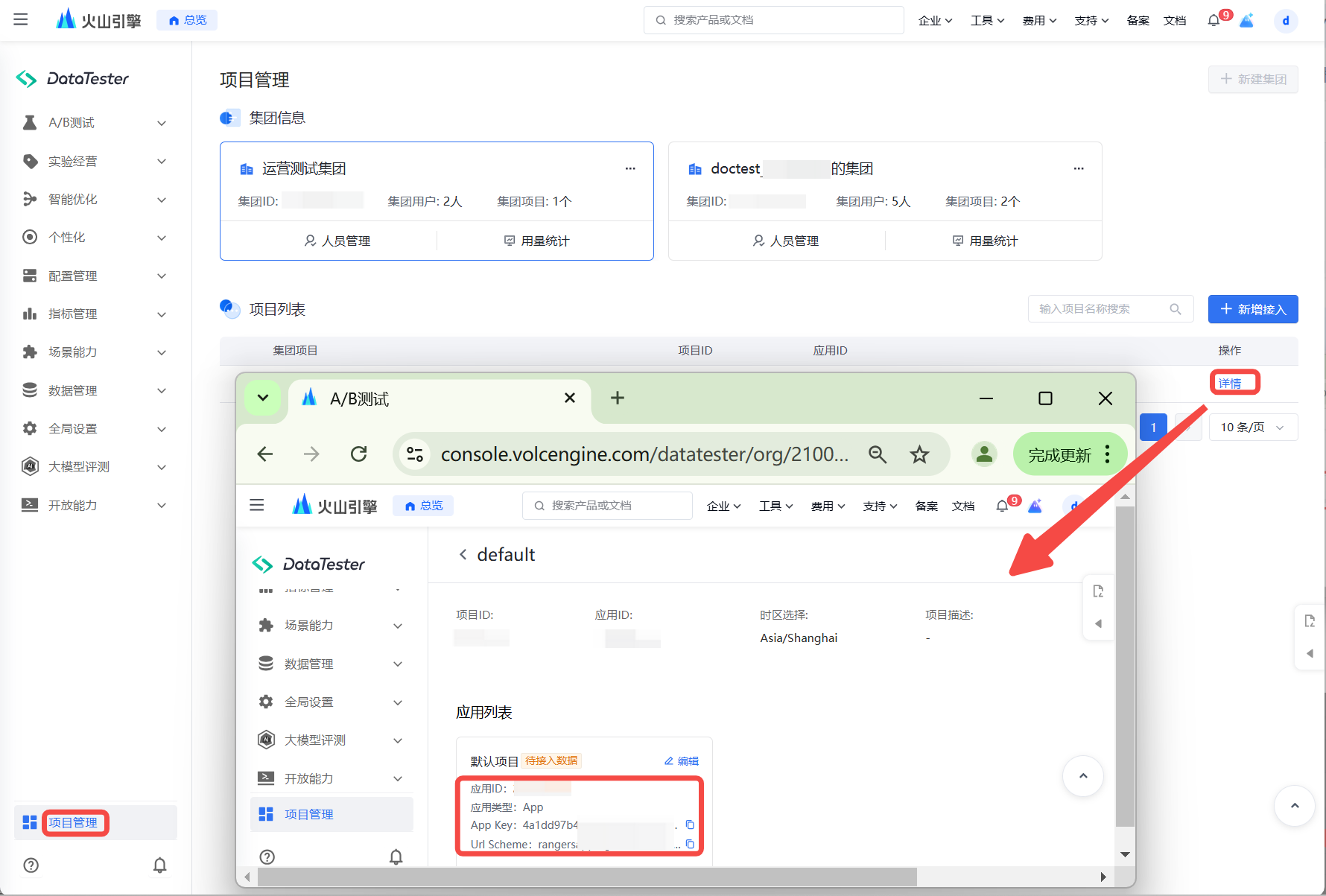Image resolution: width=1326 pixels, height=896 pixels.
Task: Click the bell icon below the main sidebar
Action: tap(160, 865)
